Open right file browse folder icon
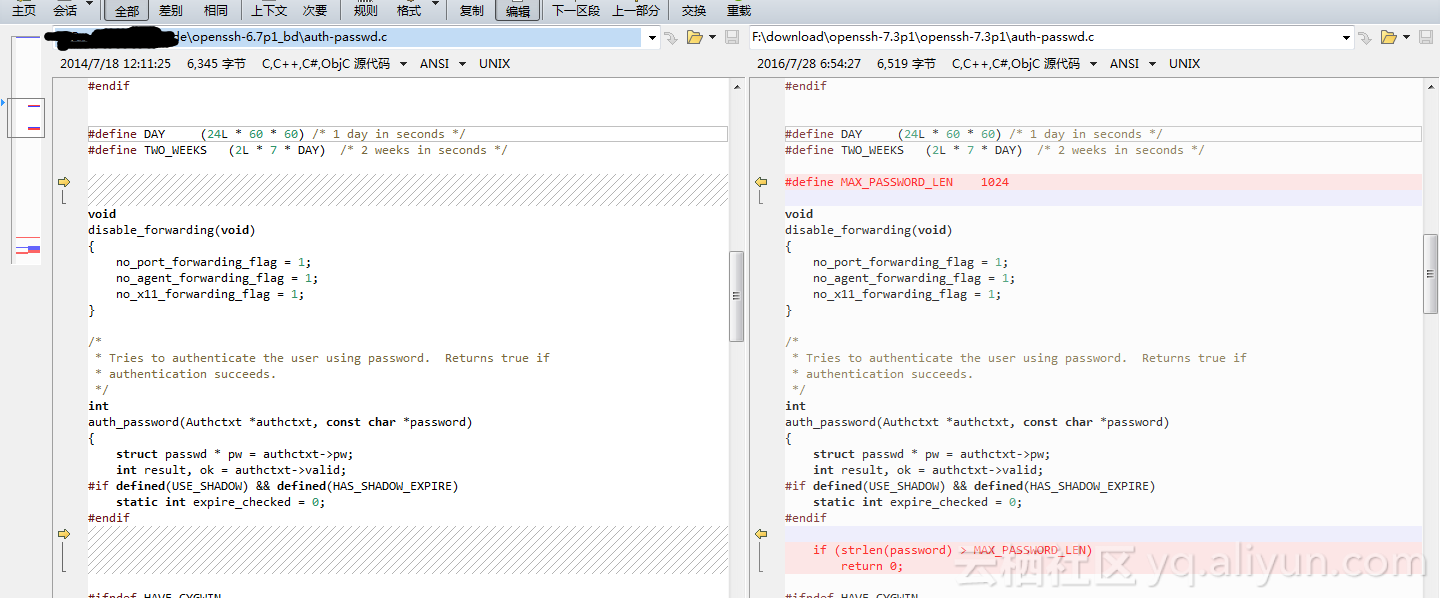The width and height of the screenshot is (1440, 598). pyautogui.click(x=1388, y=38)
